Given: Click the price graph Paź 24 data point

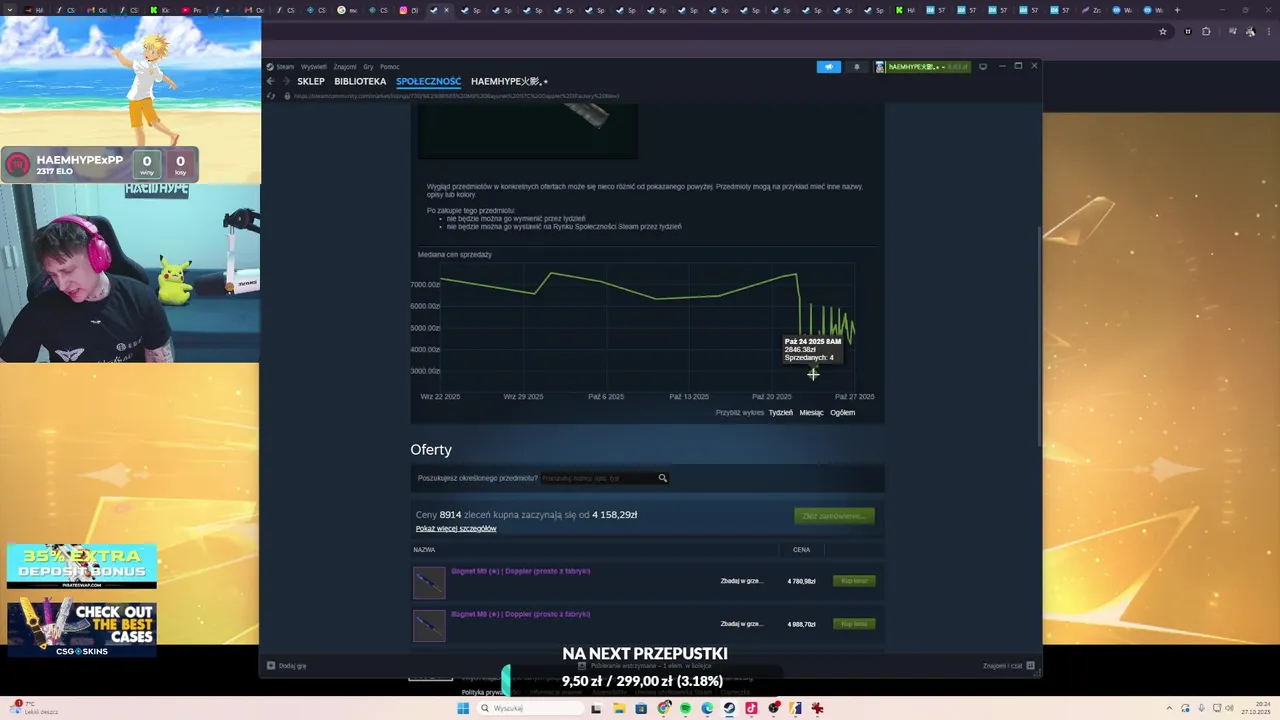Looking at the screenshot, I should [812, 374].
